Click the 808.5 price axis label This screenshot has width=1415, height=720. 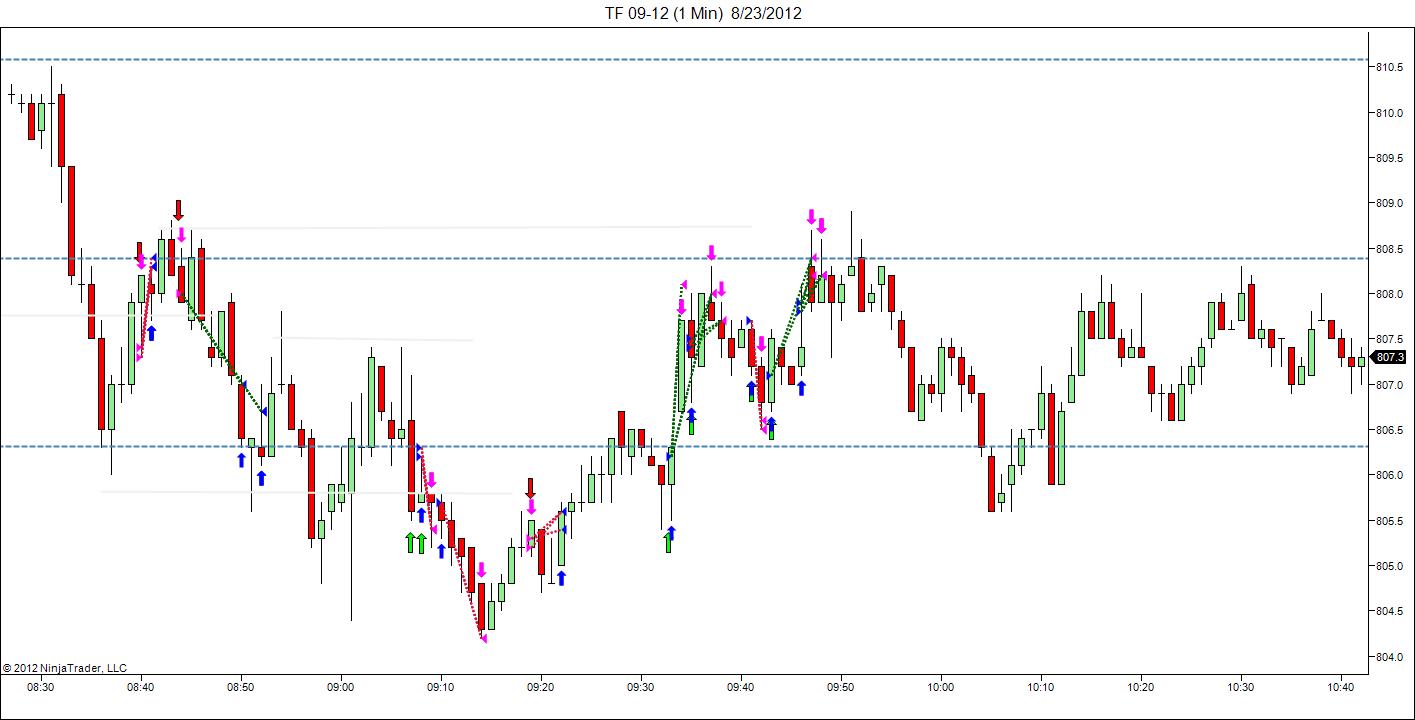(x=1389, y=249)
